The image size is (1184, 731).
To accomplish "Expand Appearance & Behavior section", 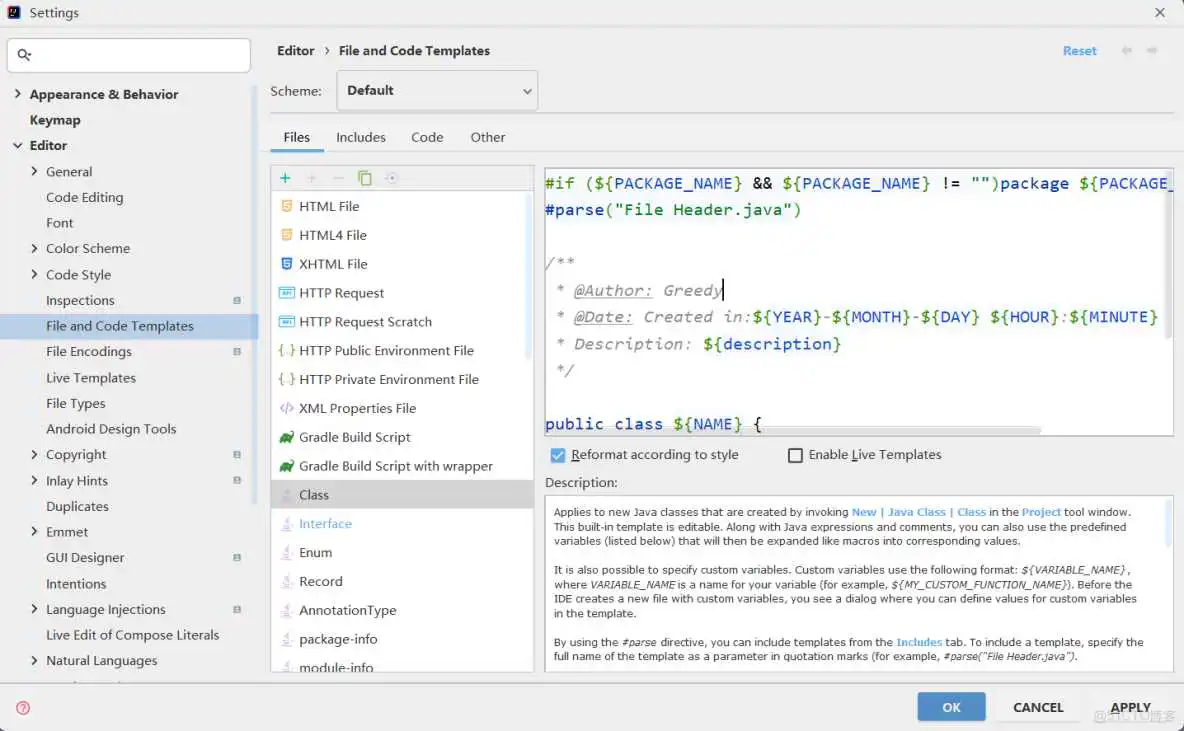I will 18,94.
